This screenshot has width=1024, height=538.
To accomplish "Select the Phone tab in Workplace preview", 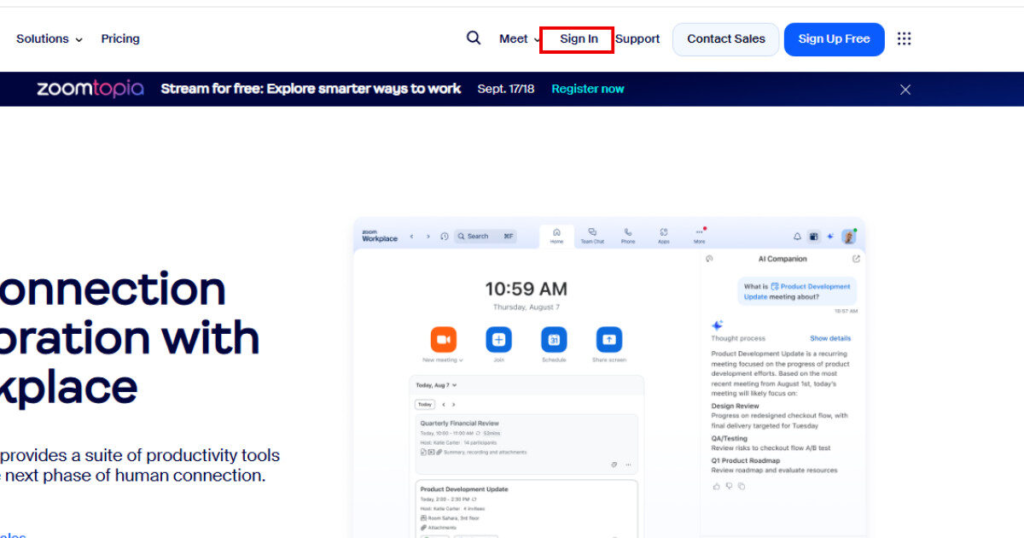I will coord(628,236).
